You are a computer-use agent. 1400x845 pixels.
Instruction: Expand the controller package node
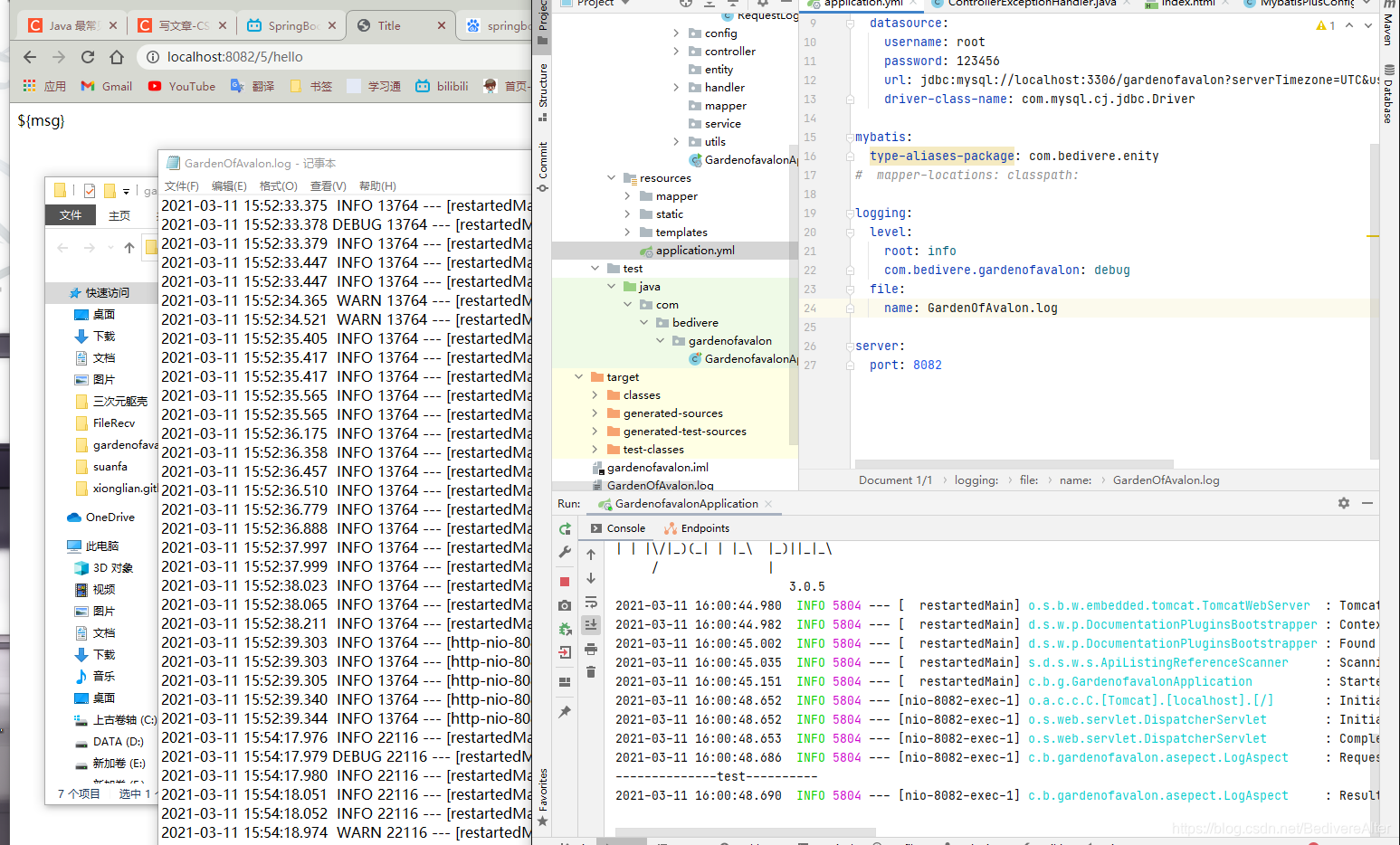(x=676, y=52)
